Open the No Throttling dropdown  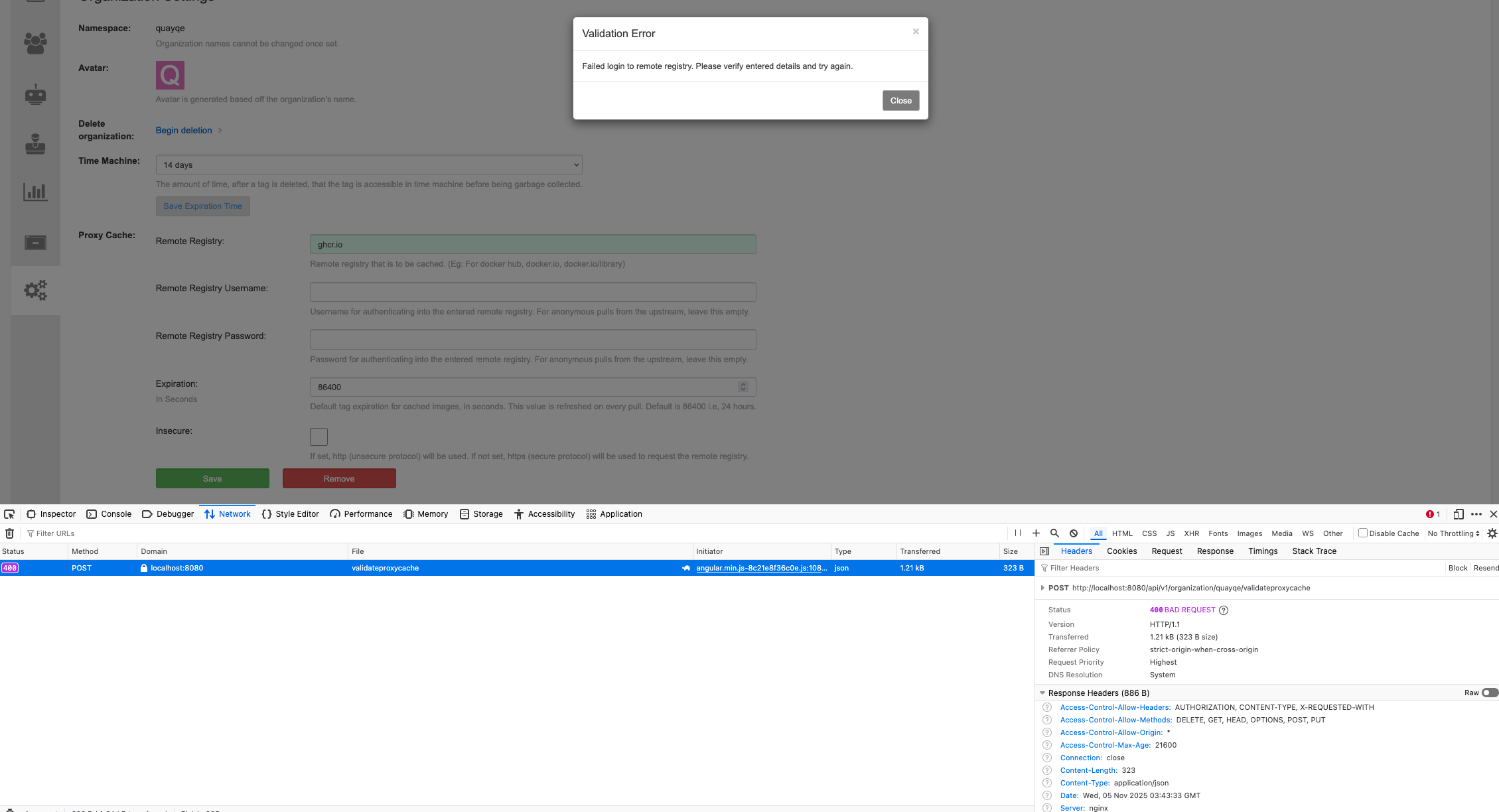[x=1453, y=533]
